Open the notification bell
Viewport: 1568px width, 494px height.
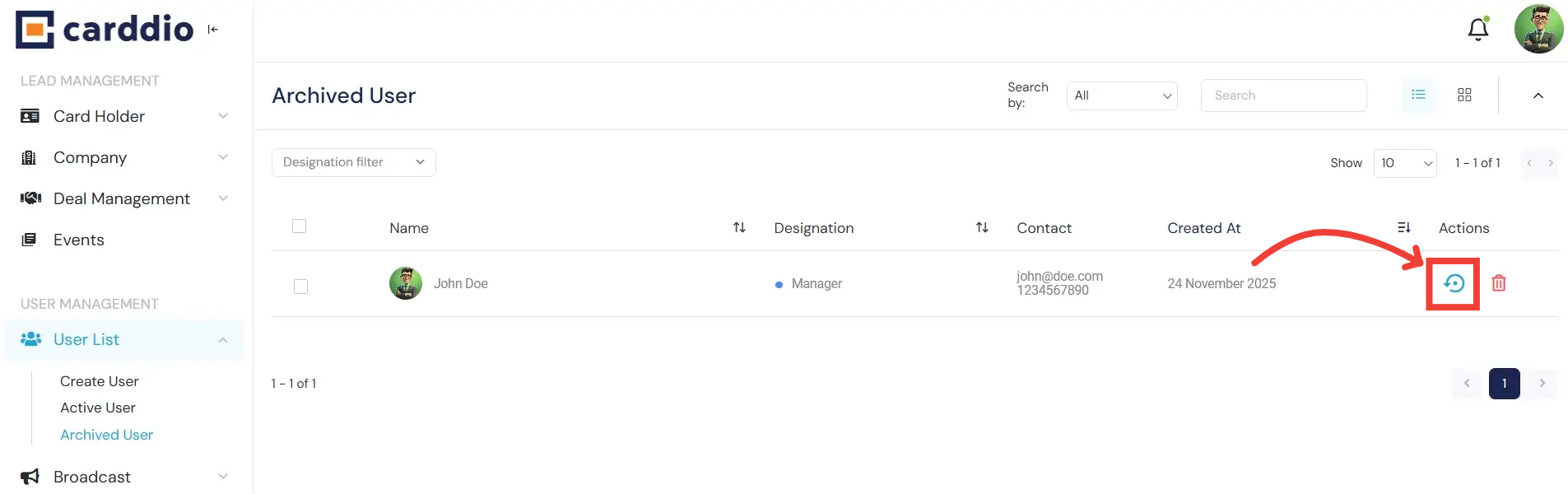coord(1478,30)
